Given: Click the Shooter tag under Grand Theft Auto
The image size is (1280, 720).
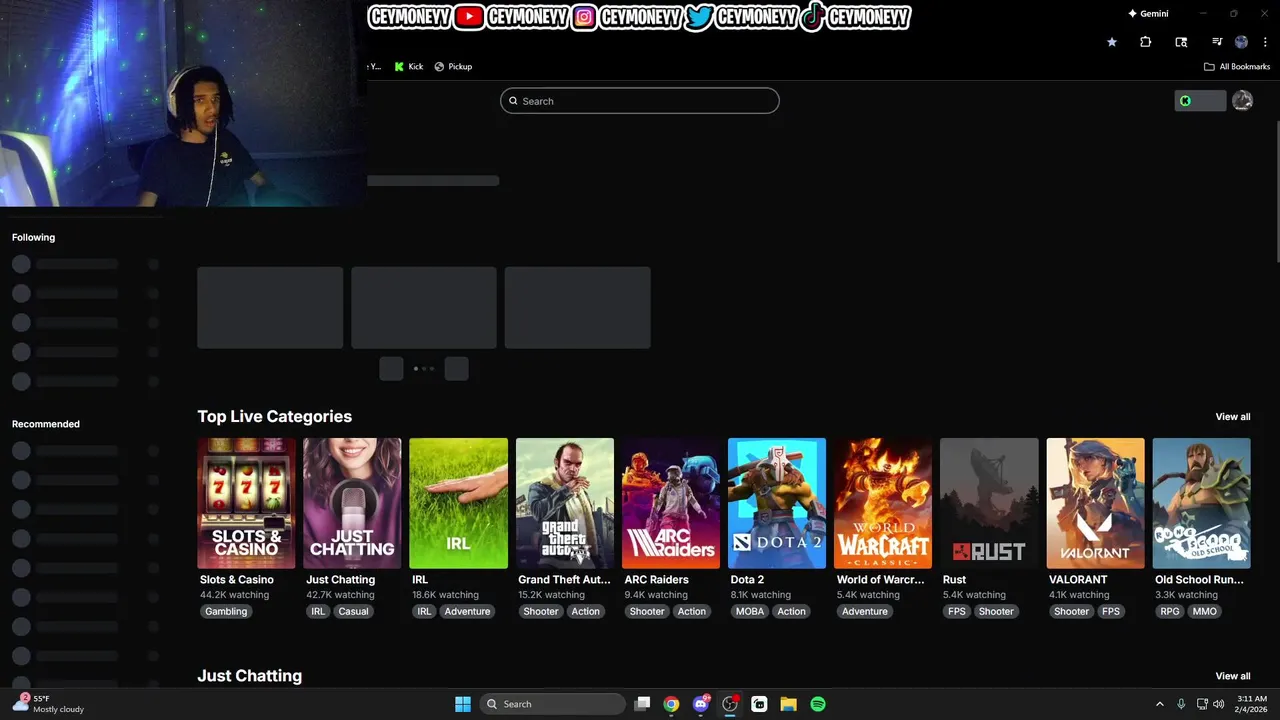Looking at the screenshot, I should click(541, 611).
